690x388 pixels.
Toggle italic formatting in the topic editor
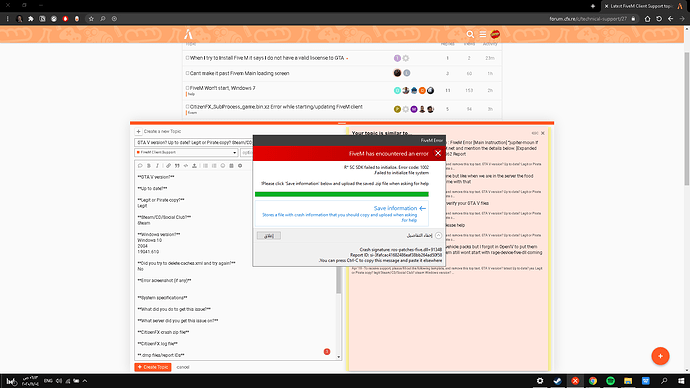[x=157, y=166]
